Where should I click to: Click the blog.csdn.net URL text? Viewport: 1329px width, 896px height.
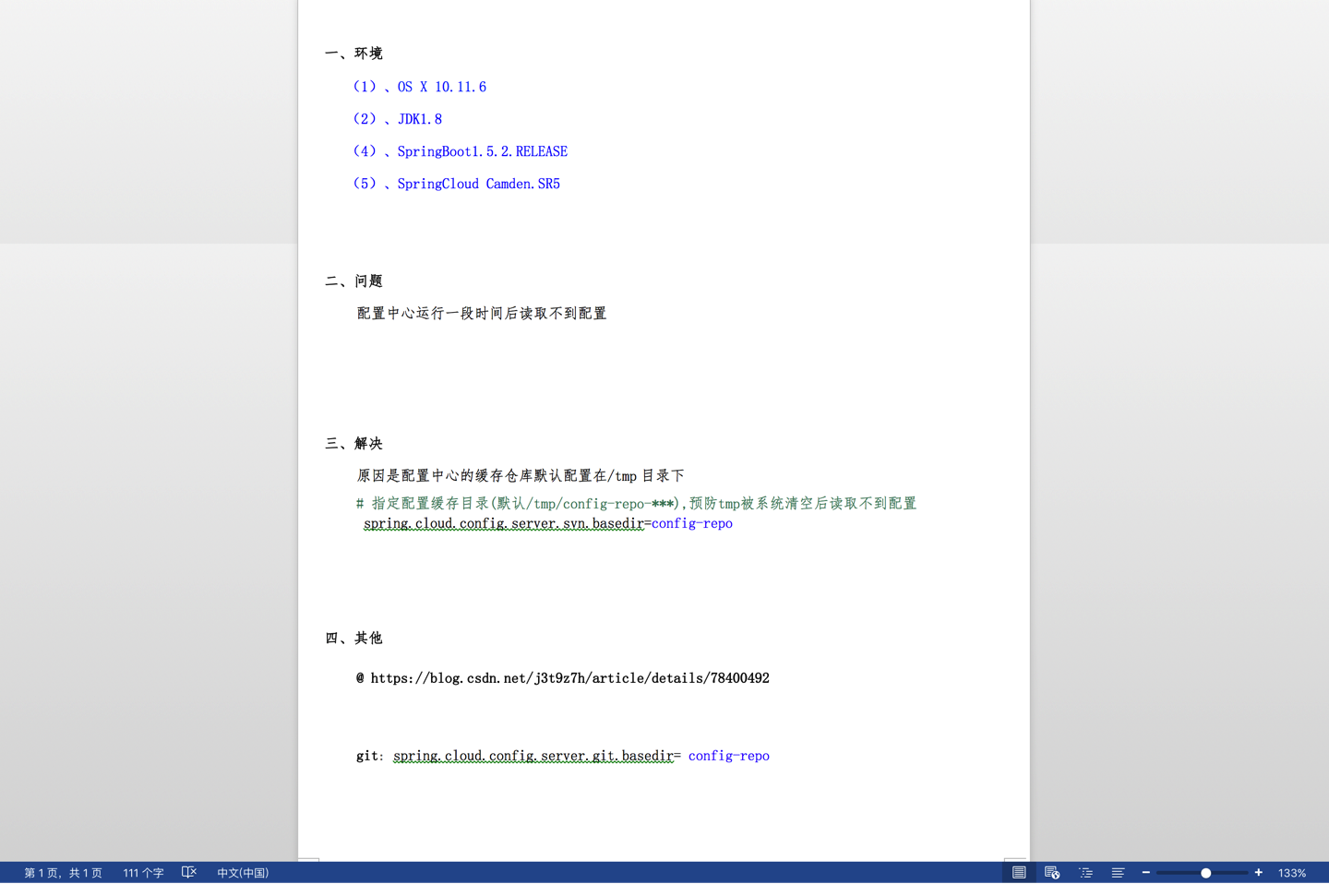pos(570,677)
